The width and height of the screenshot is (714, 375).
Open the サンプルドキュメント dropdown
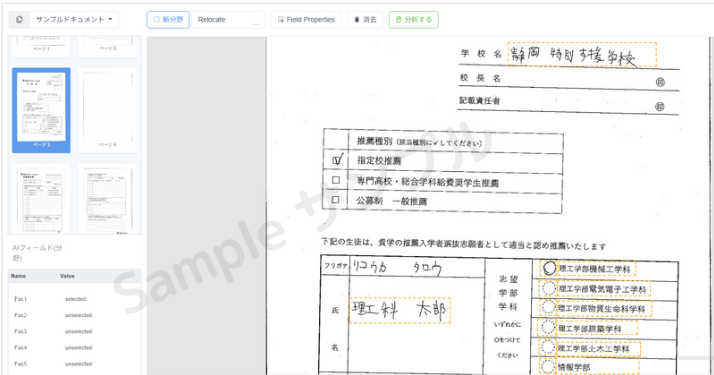74,20
